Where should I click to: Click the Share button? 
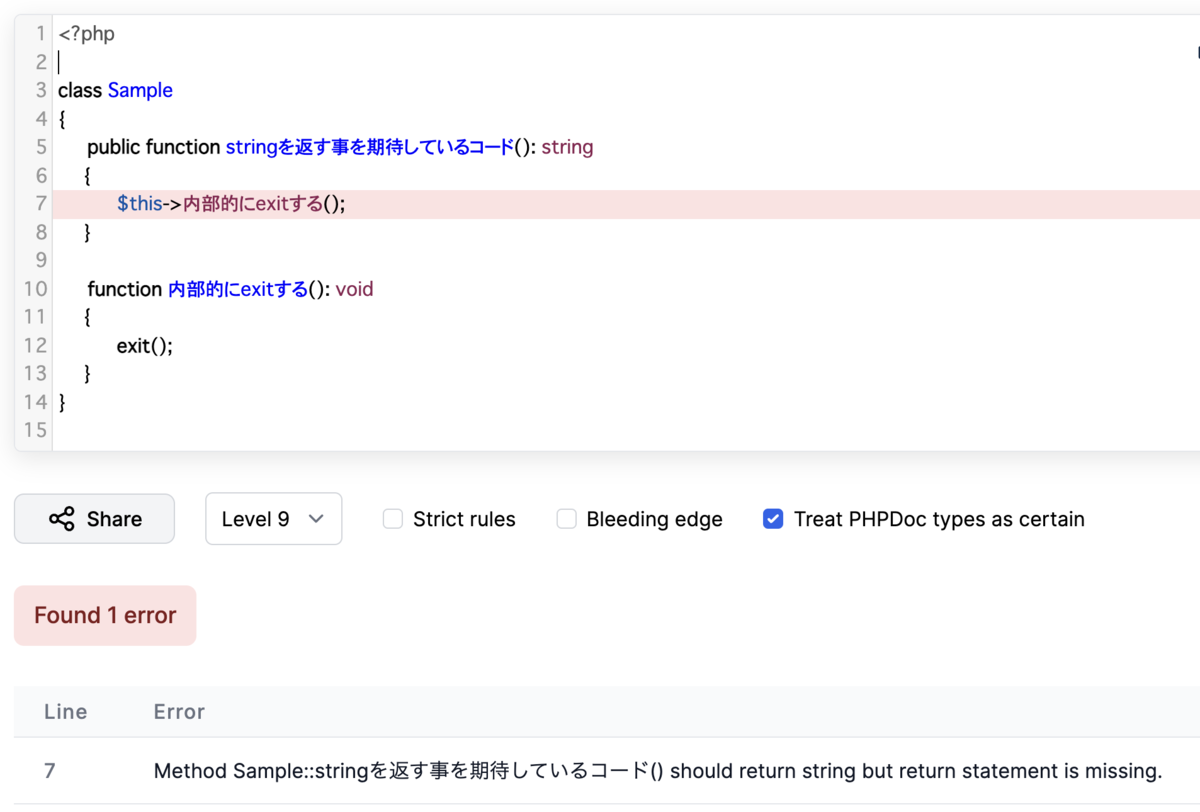[94, 518]
